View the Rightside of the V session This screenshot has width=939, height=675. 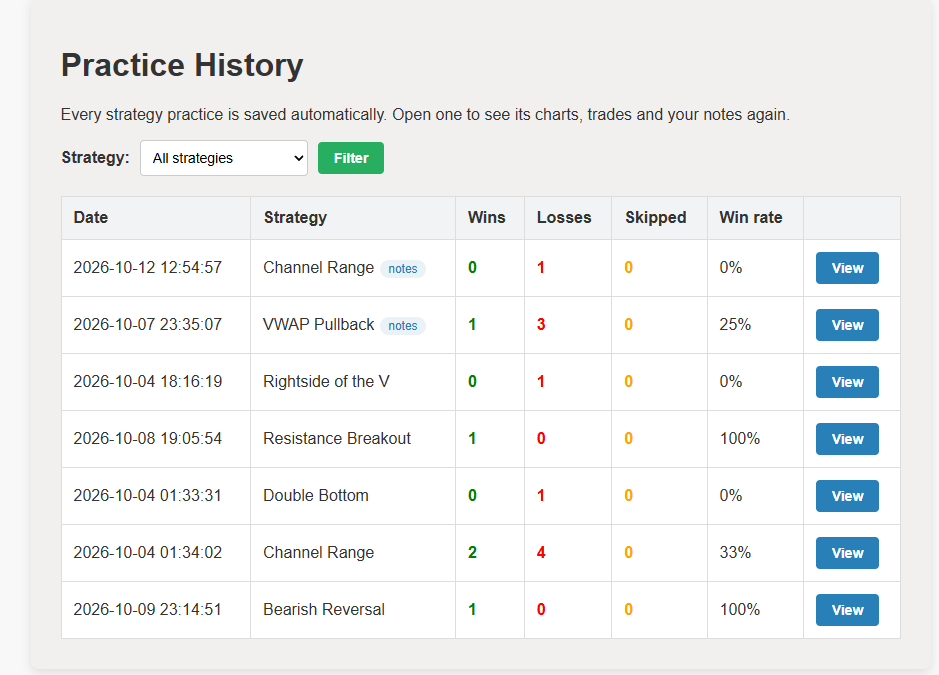coord(847,382)
